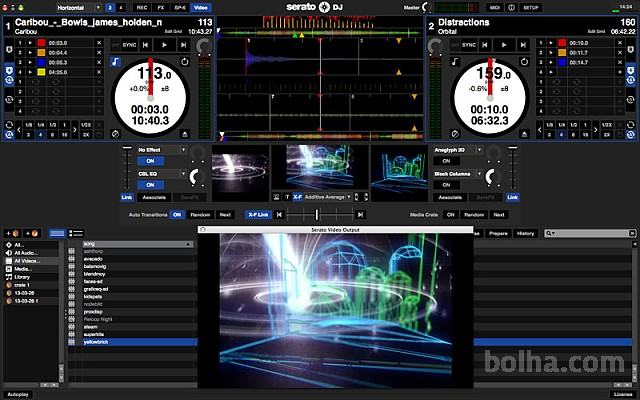The width and height of the screenshot is (640, 400).
Task: Skip to previous track on deck 2
Action: [485, 45]
